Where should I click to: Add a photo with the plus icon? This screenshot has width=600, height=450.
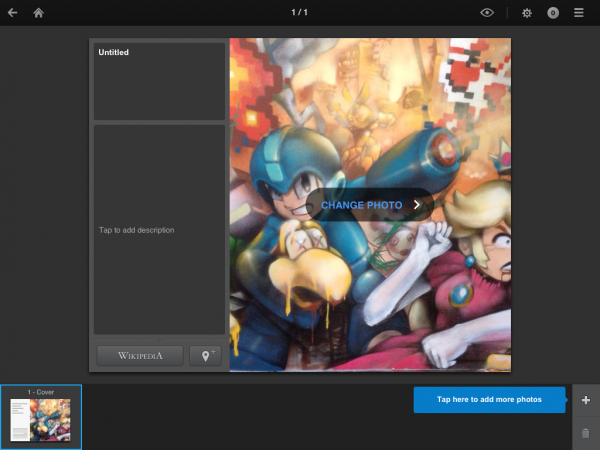point(585,400)
